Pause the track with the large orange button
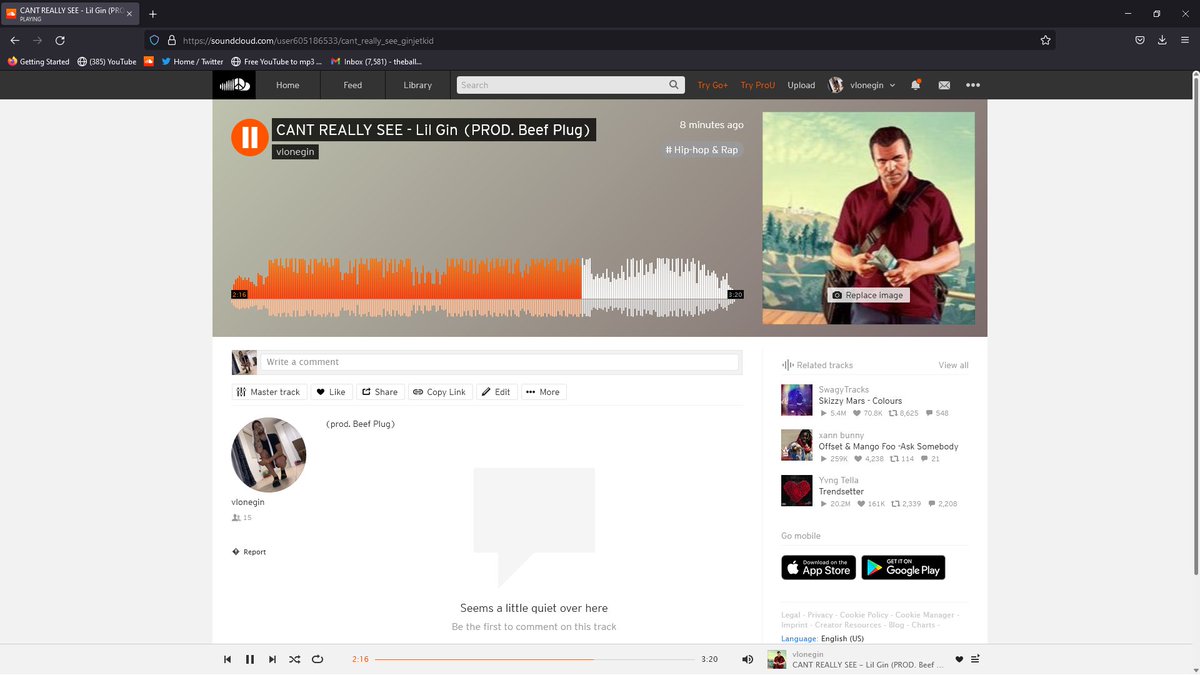The height and width of the screenshot is (675, 1200). click(250, 137)
